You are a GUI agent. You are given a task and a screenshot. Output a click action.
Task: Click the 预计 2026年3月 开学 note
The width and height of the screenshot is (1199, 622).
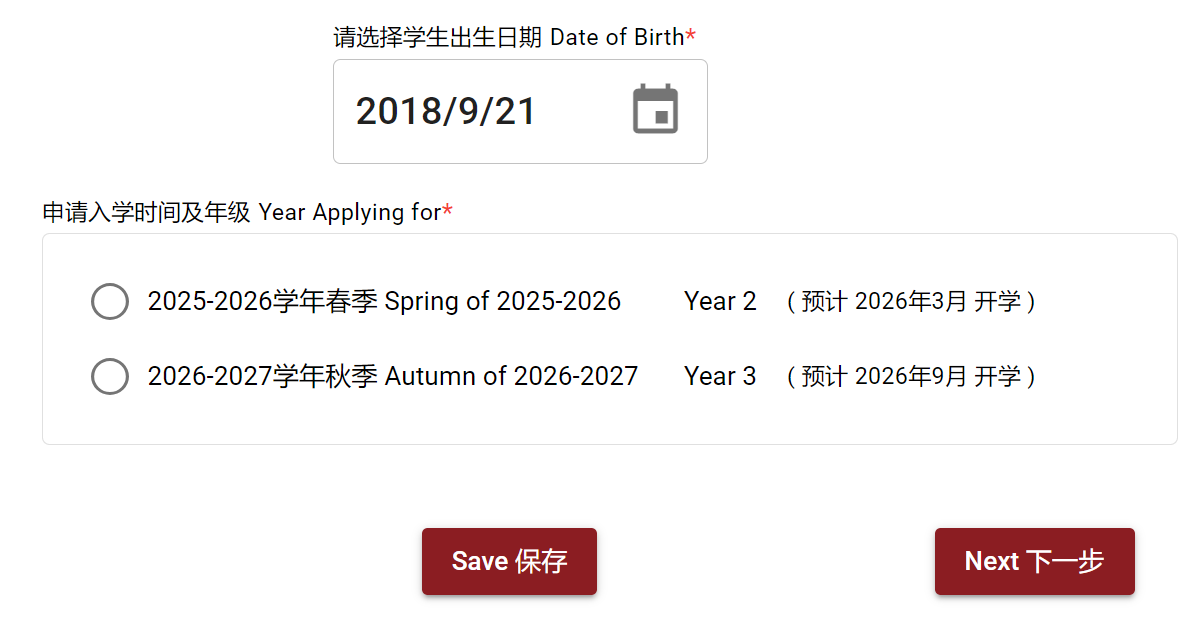click(910, 301)
